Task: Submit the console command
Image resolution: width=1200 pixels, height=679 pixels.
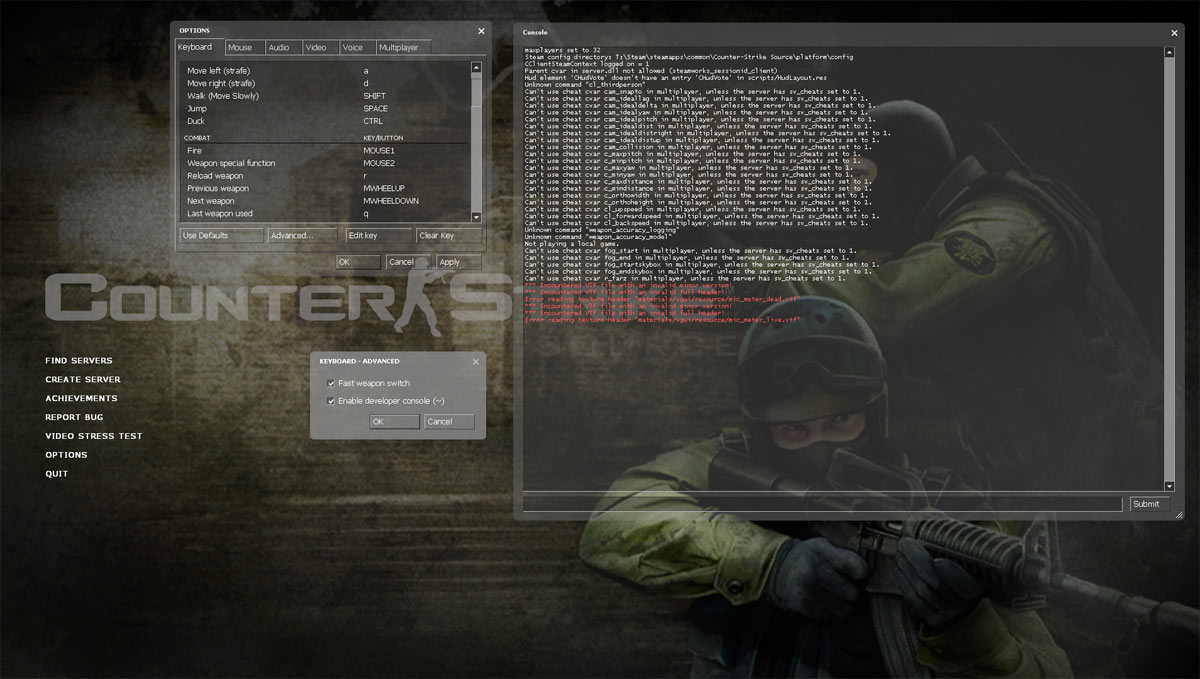Action: pos(1150,504)
